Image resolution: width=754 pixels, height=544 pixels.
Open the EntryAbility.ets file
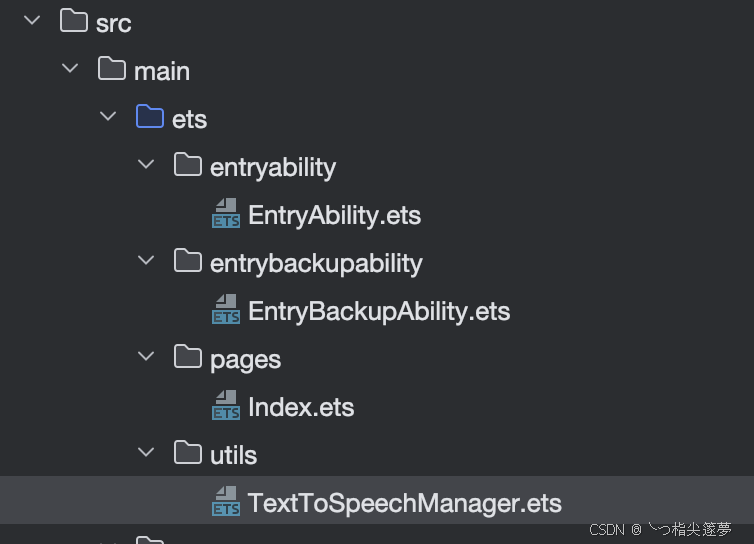(x=335, y=215)
